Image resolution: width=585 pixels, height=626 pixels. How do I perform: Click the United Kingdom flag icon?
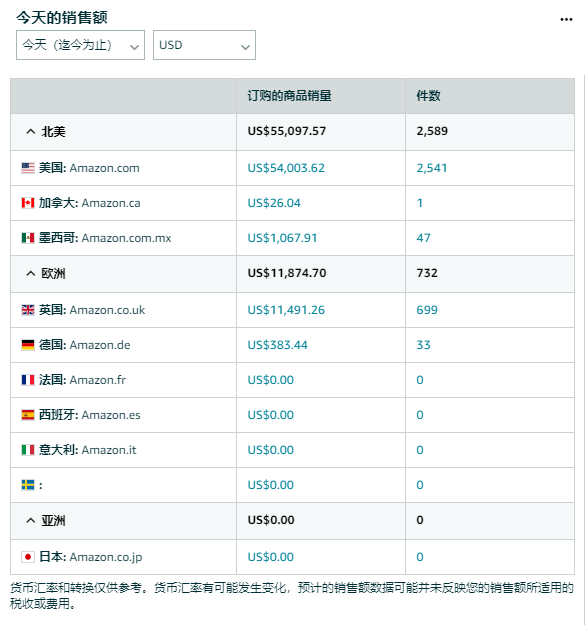tap(28, 310)
